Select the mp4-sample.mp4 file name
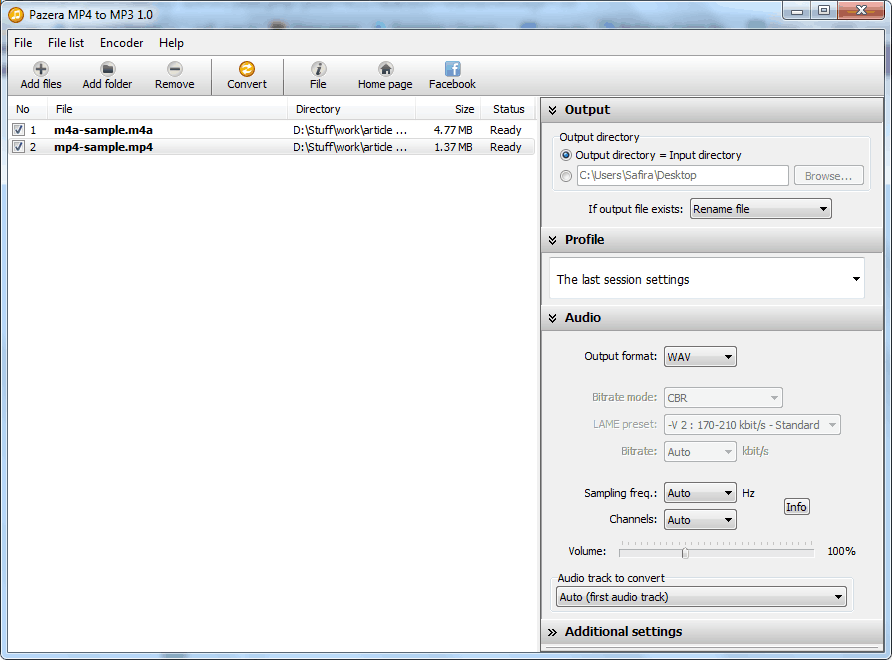The width and height of the screenshot is (892, 660). point(104,147)
